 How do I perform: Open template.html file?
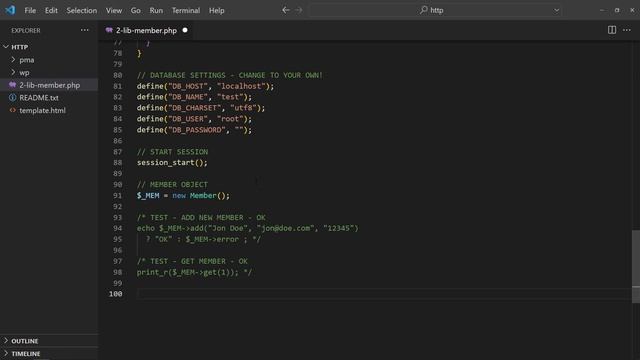(x=49, y=110)
